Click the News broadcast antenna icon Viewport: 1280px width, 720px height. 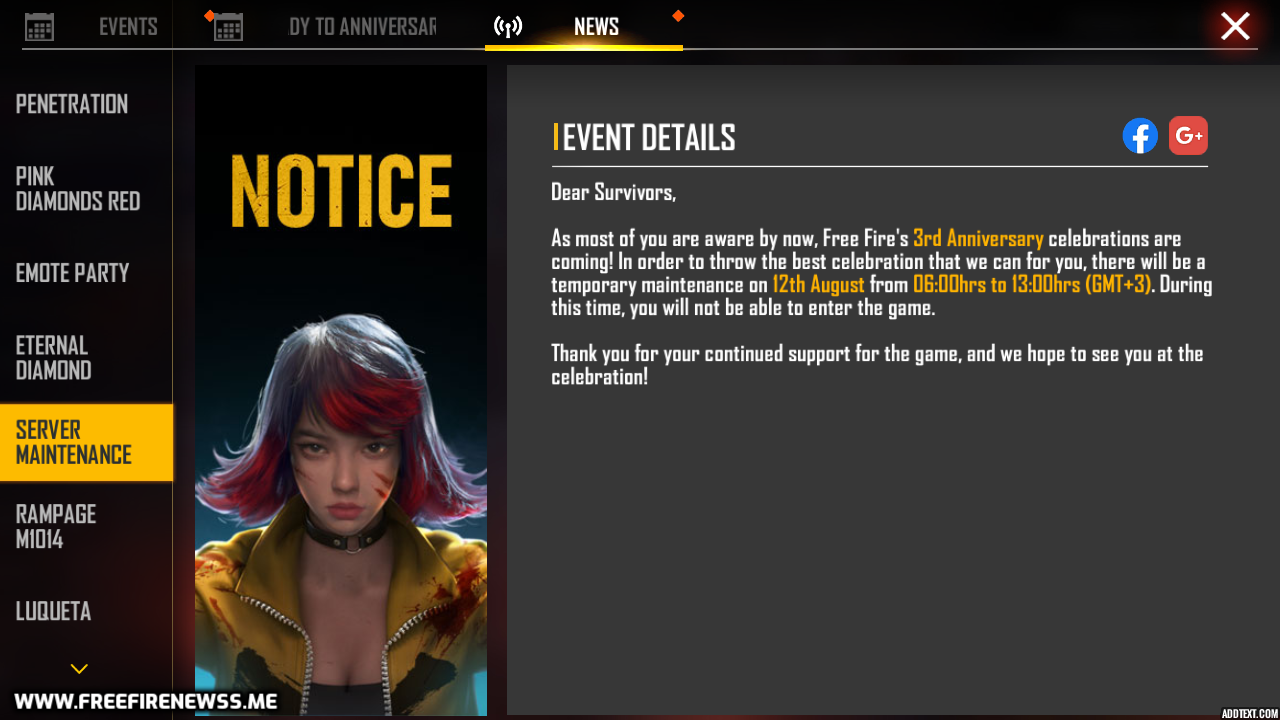[508, 27]
